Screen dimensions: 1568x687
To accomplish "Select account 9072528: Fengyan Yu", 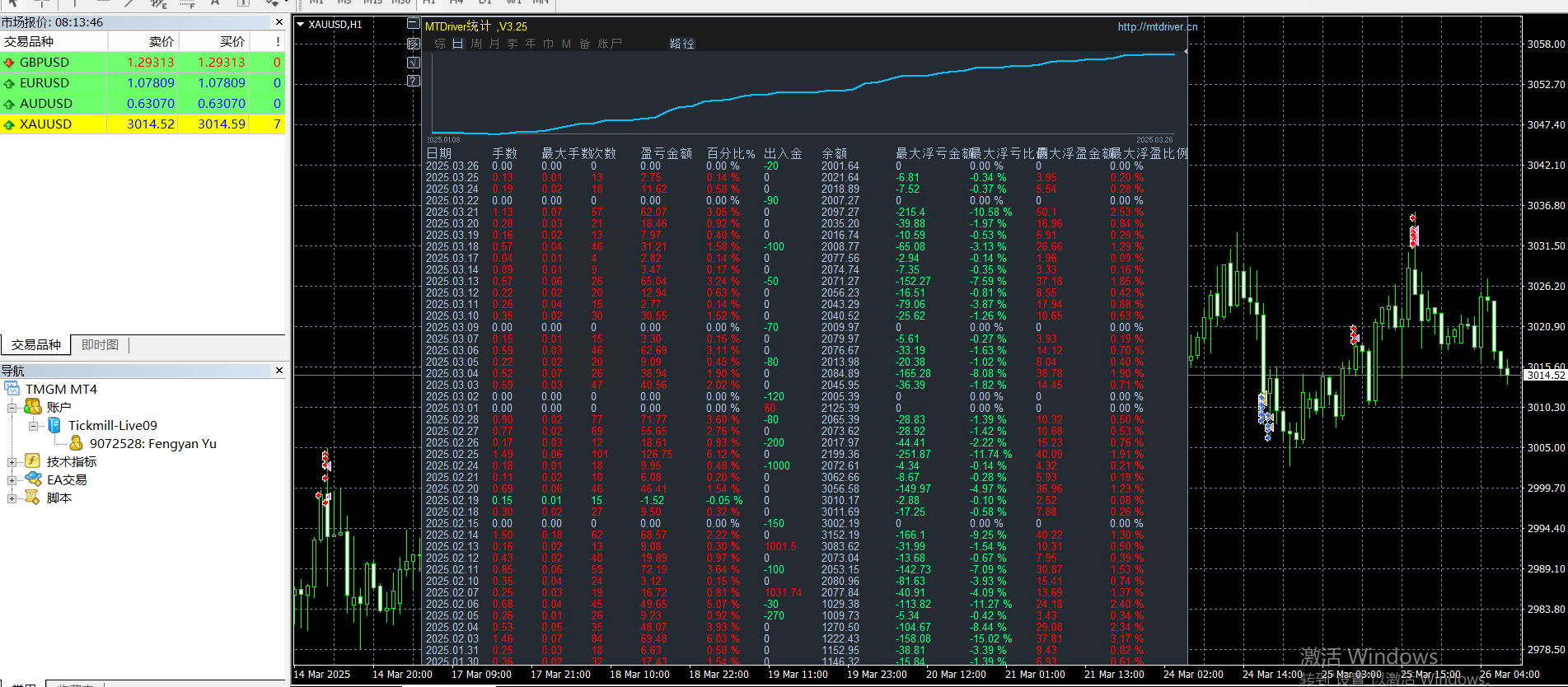I will [x=152, y=443].
